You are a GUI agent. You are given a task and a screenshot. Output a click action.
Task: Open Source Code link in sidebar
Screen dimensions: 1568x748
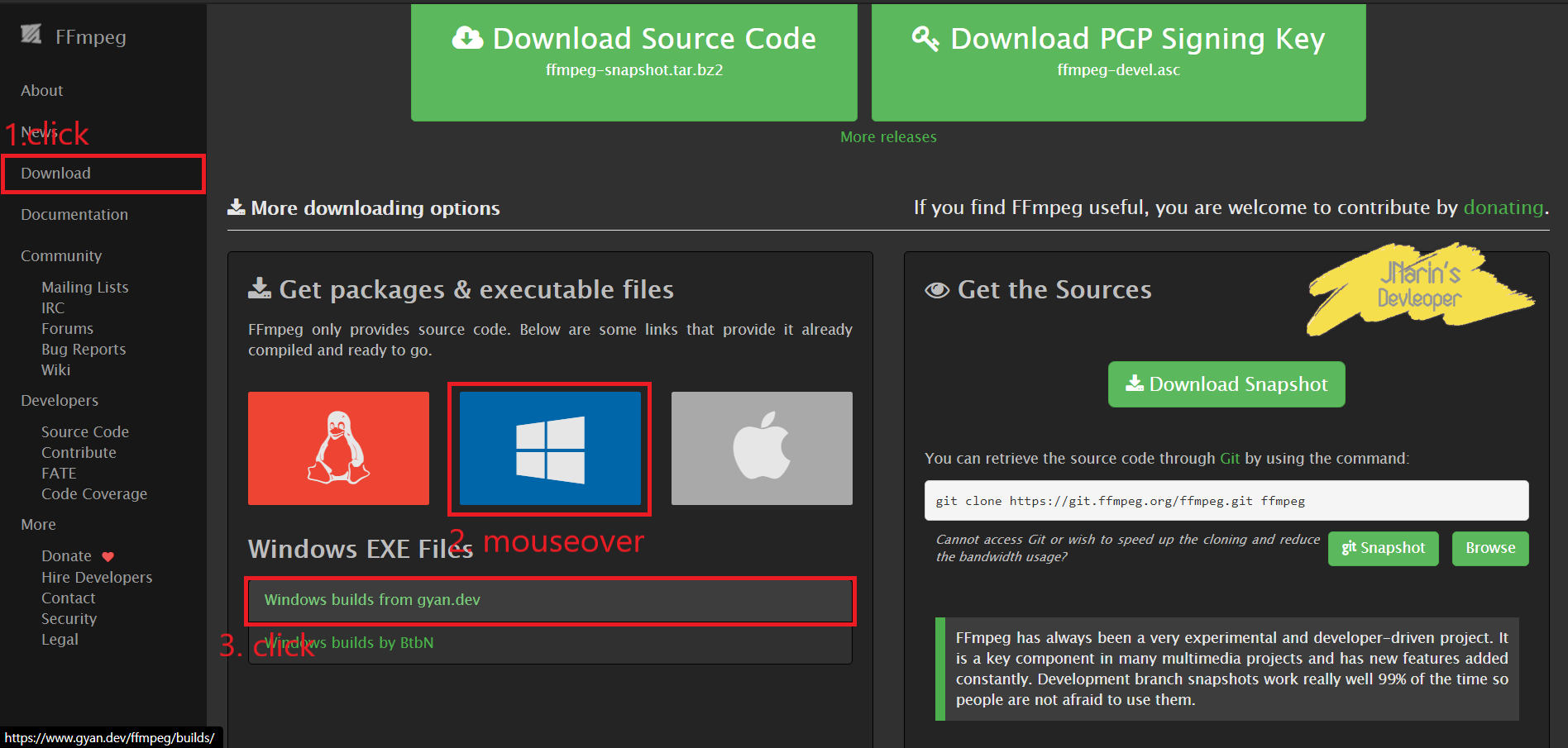85,432
